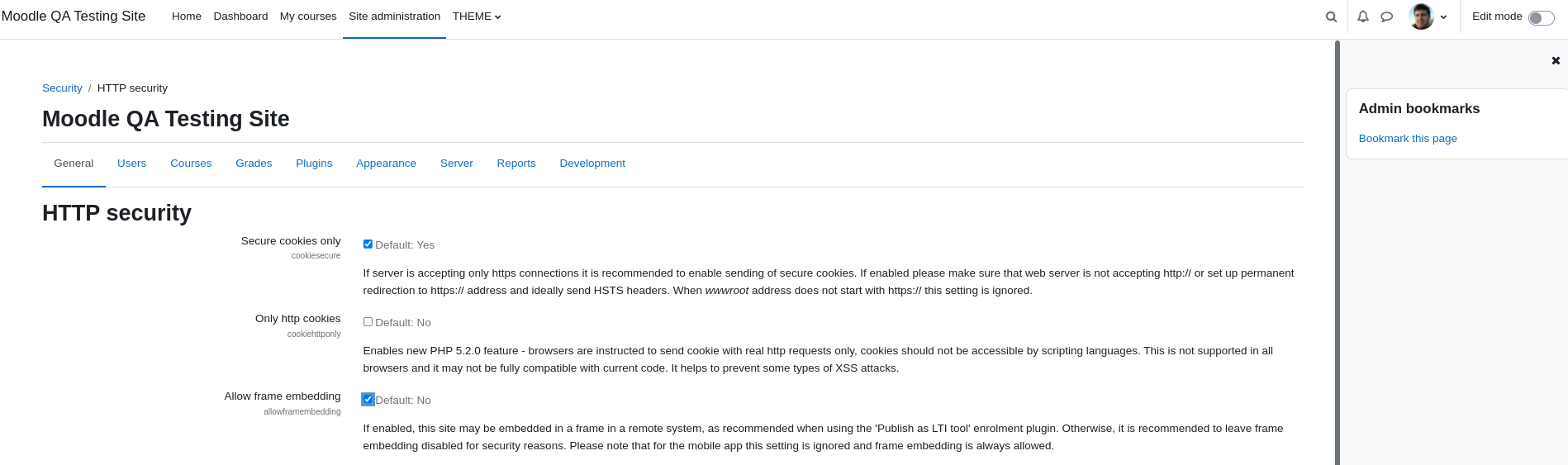Go to Site administration menu item
This screenshot has height=465, width=1568.
394,17
